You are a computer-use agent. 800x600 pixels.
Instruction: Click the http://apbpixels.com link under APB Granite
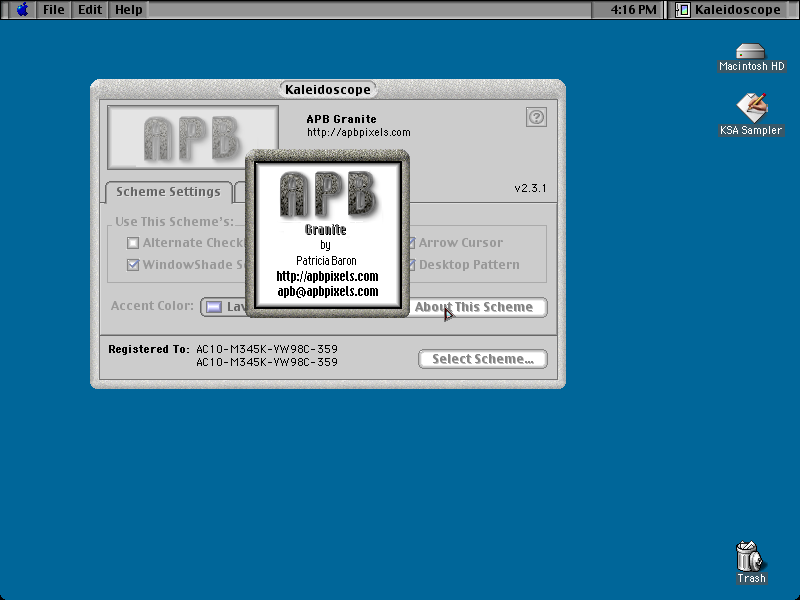click(359, 133)
